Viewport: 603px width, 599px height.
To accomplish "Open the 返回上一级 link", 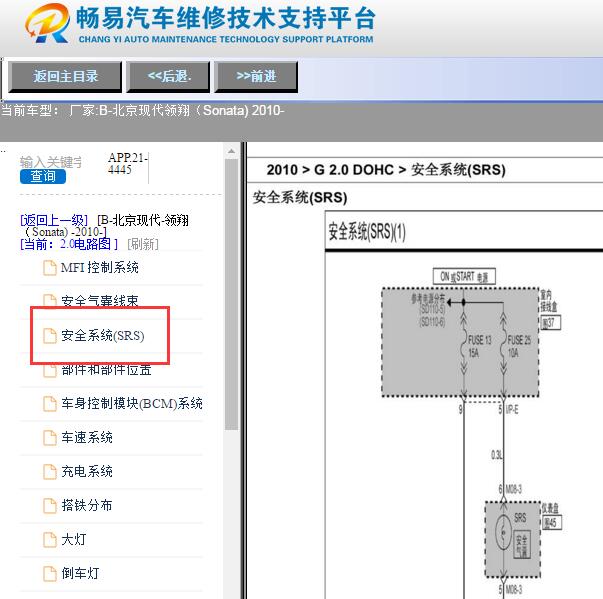I will click(x=54, y=220).
